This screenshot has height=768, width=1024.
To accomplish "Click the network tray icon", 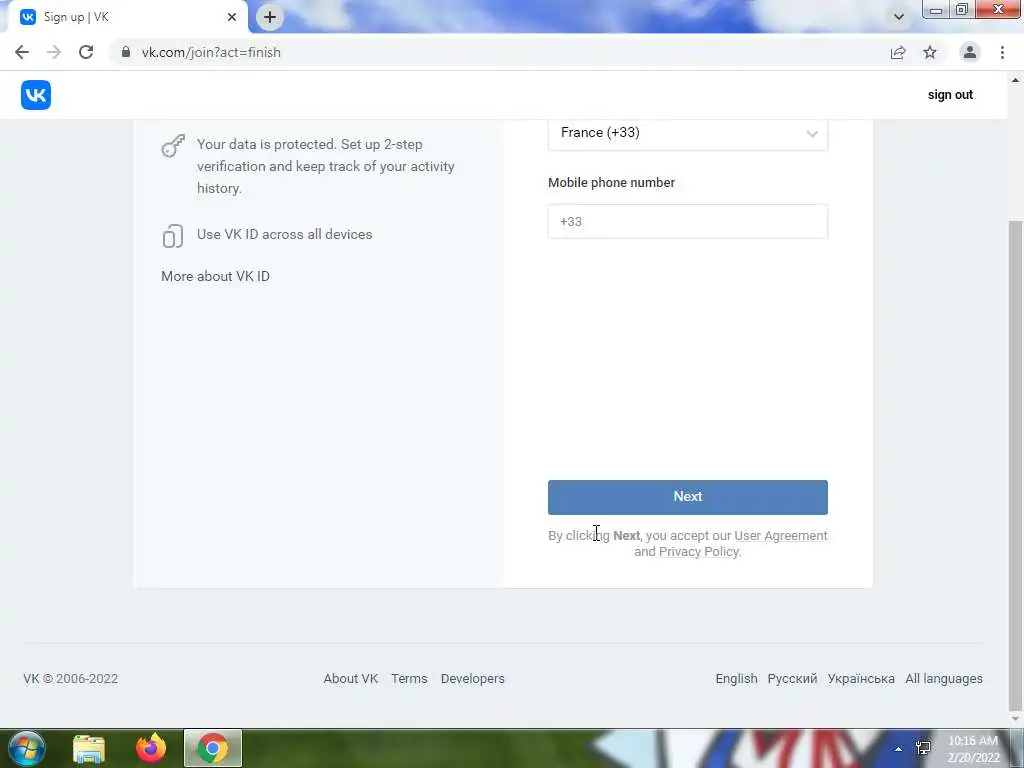I will (923, 748).
